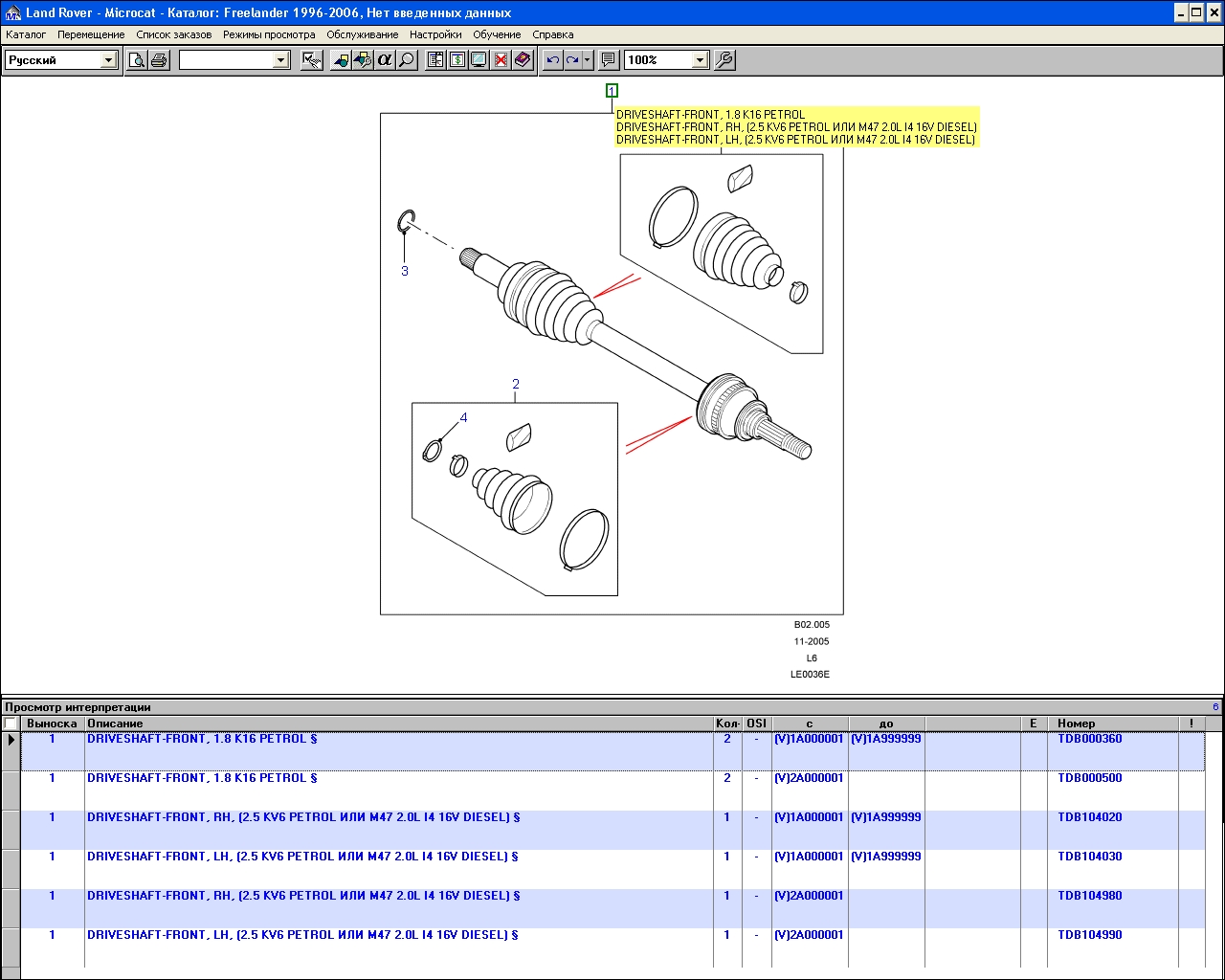Open the Режимы просмотра menu
The image size is (1225, 980).
point(269,34)
